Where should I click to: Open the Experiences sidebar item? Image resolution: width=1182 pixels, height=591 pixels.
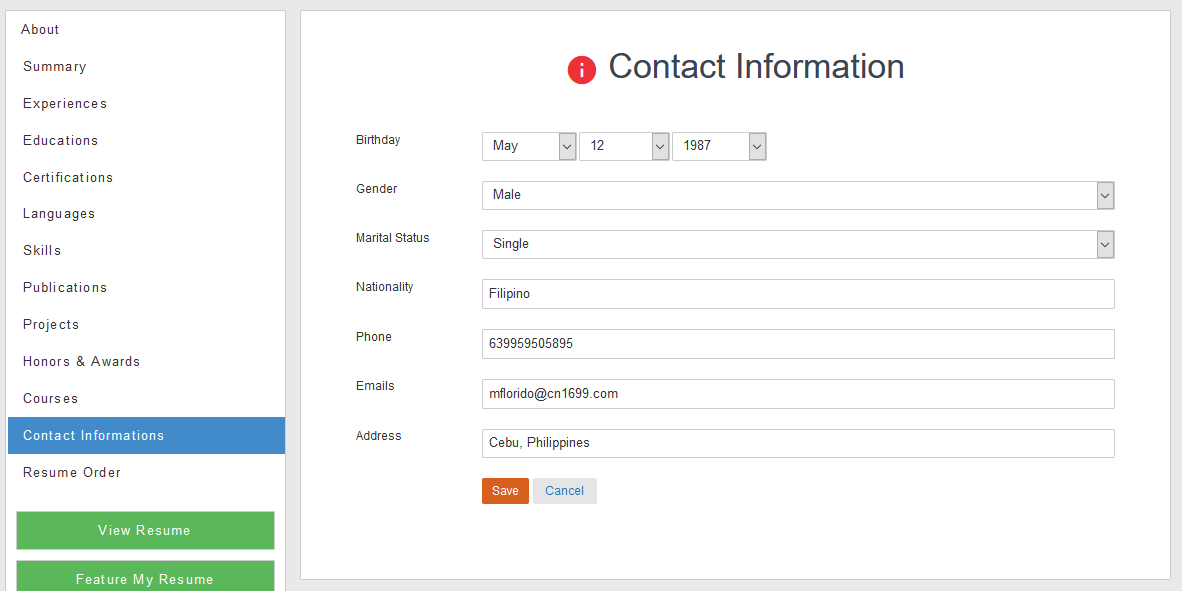(65, 104)
